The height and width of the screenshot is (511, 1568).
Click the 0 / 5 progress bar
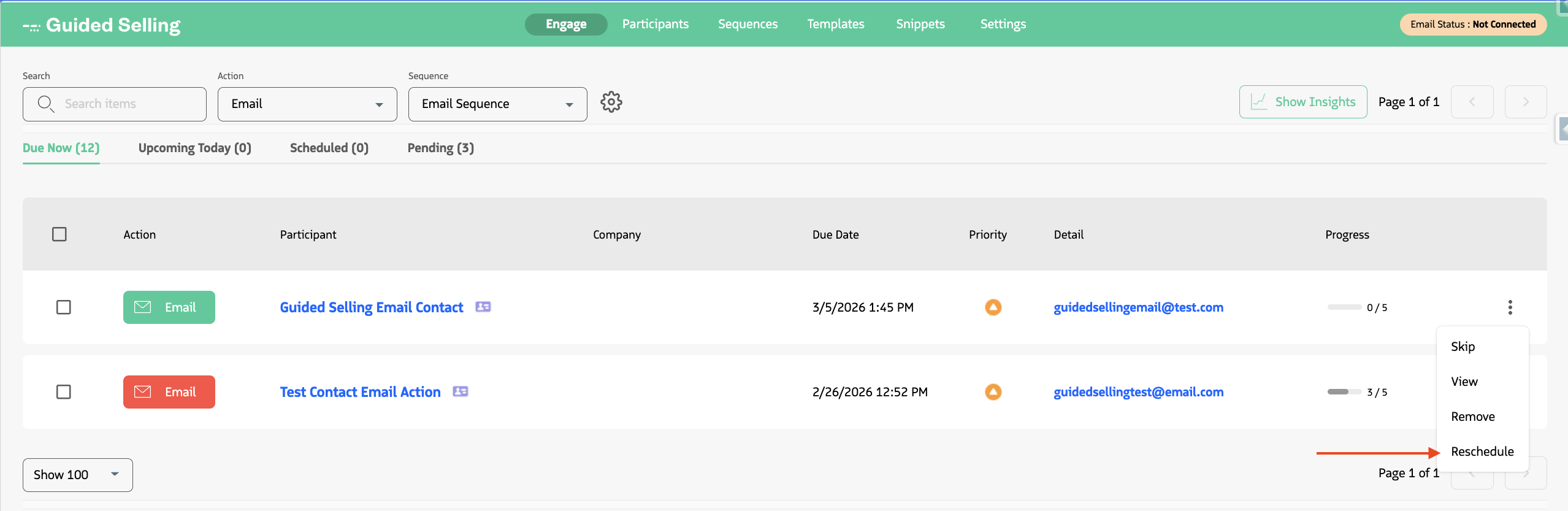point(1344,307)
